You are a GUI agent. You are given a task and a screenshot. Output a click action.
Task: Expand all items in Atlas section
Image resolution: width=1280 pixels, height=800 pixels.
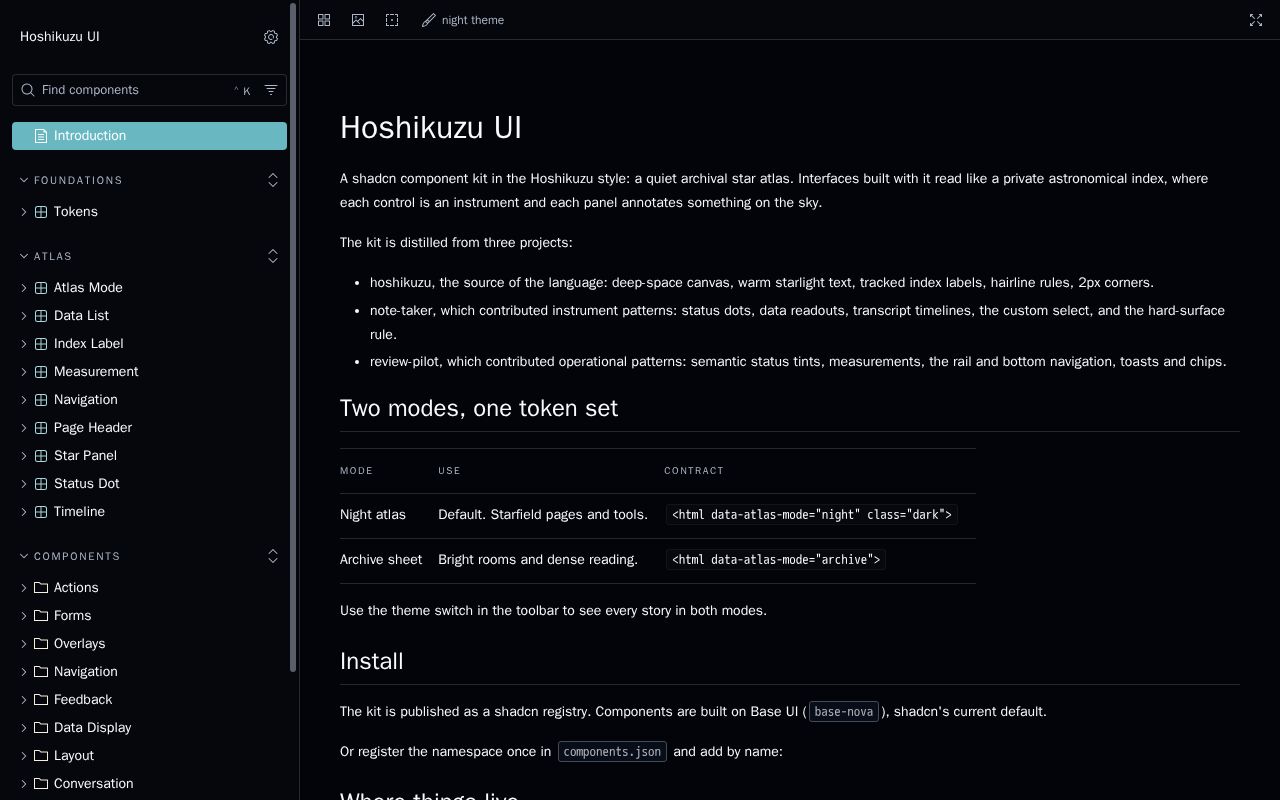(x=273, y=256)
